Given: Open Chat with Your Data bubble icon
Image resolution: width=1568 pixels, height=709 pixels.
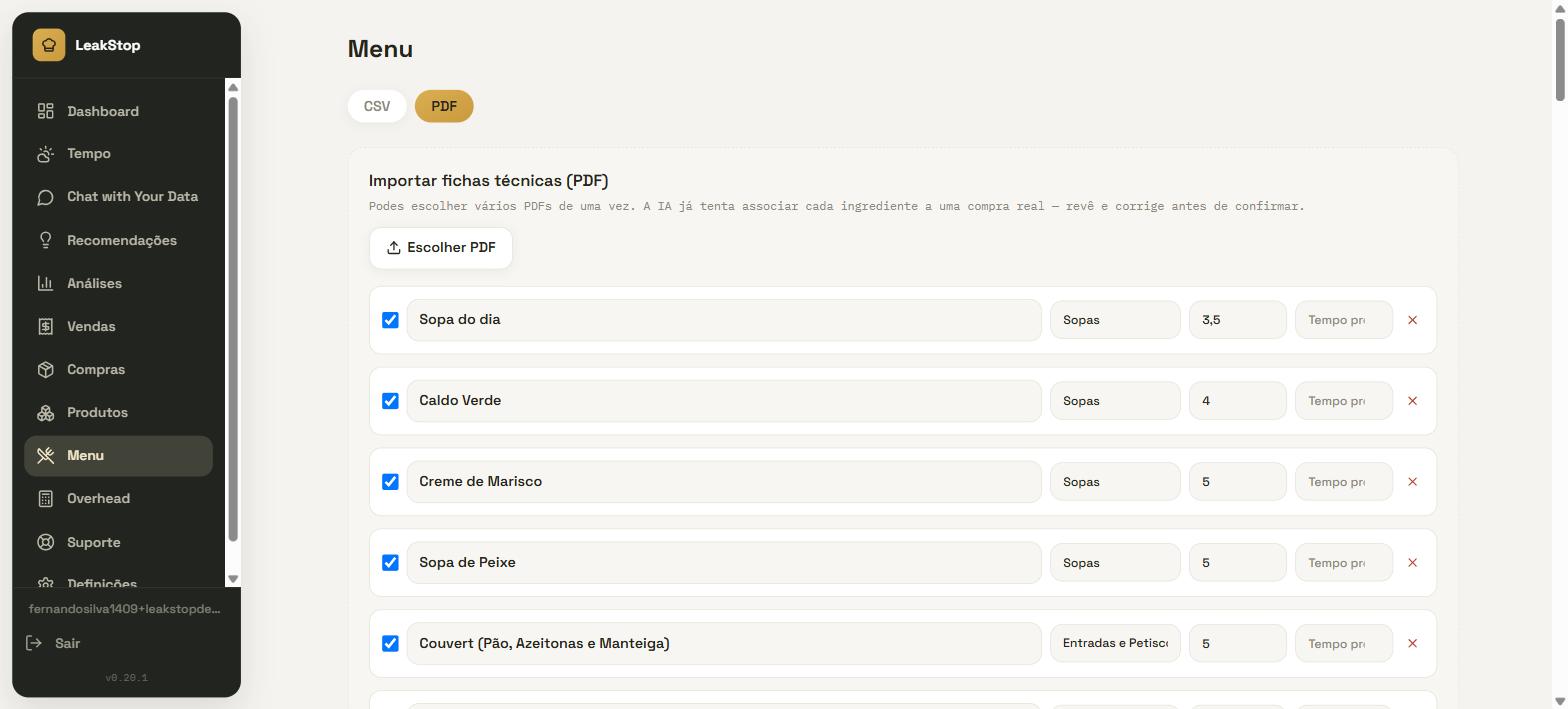Looking at the screenshot, I should pyautogui.click(x=45, y=197).
